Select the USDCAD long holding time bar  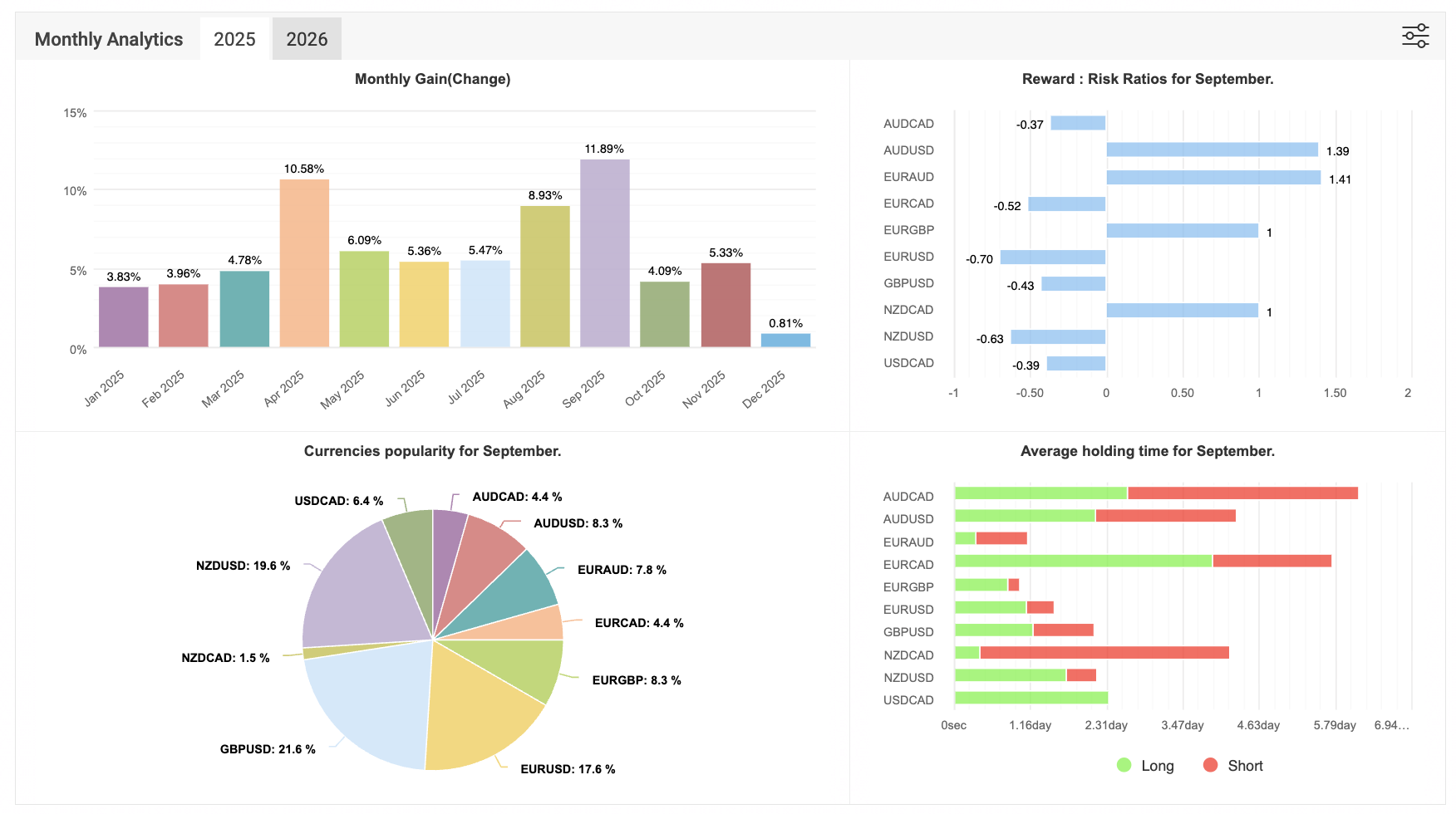[x=1031, y=699]
